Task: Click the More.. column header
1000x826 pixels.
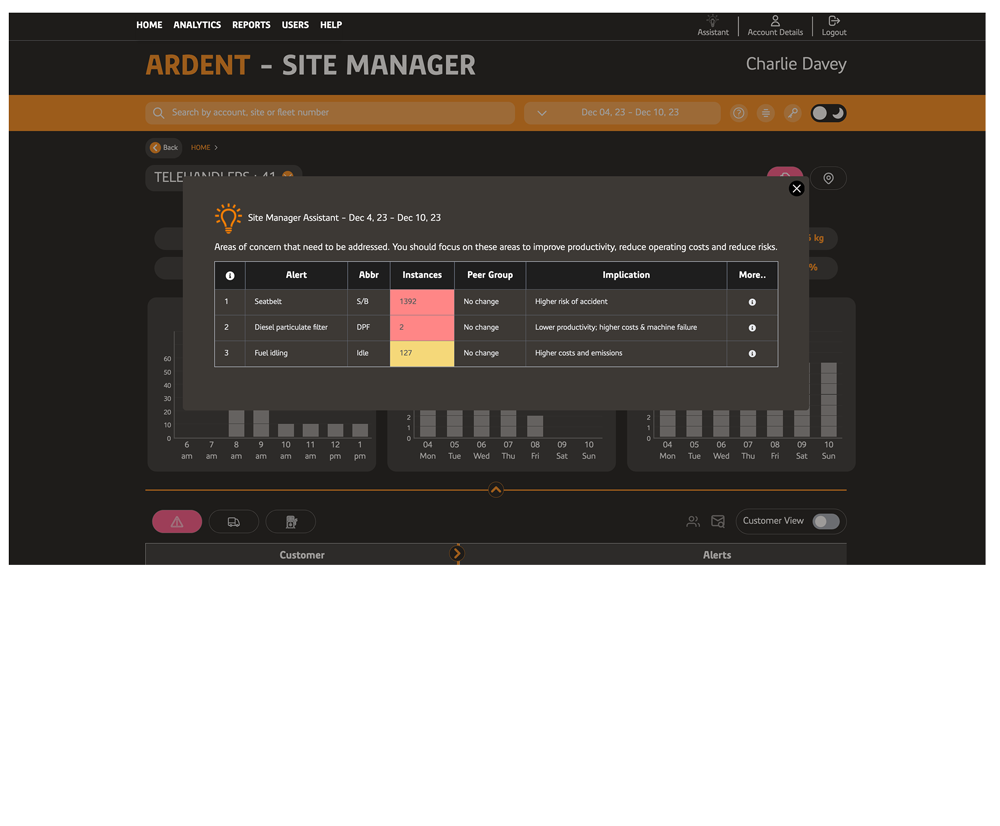Action: [753, 275]
